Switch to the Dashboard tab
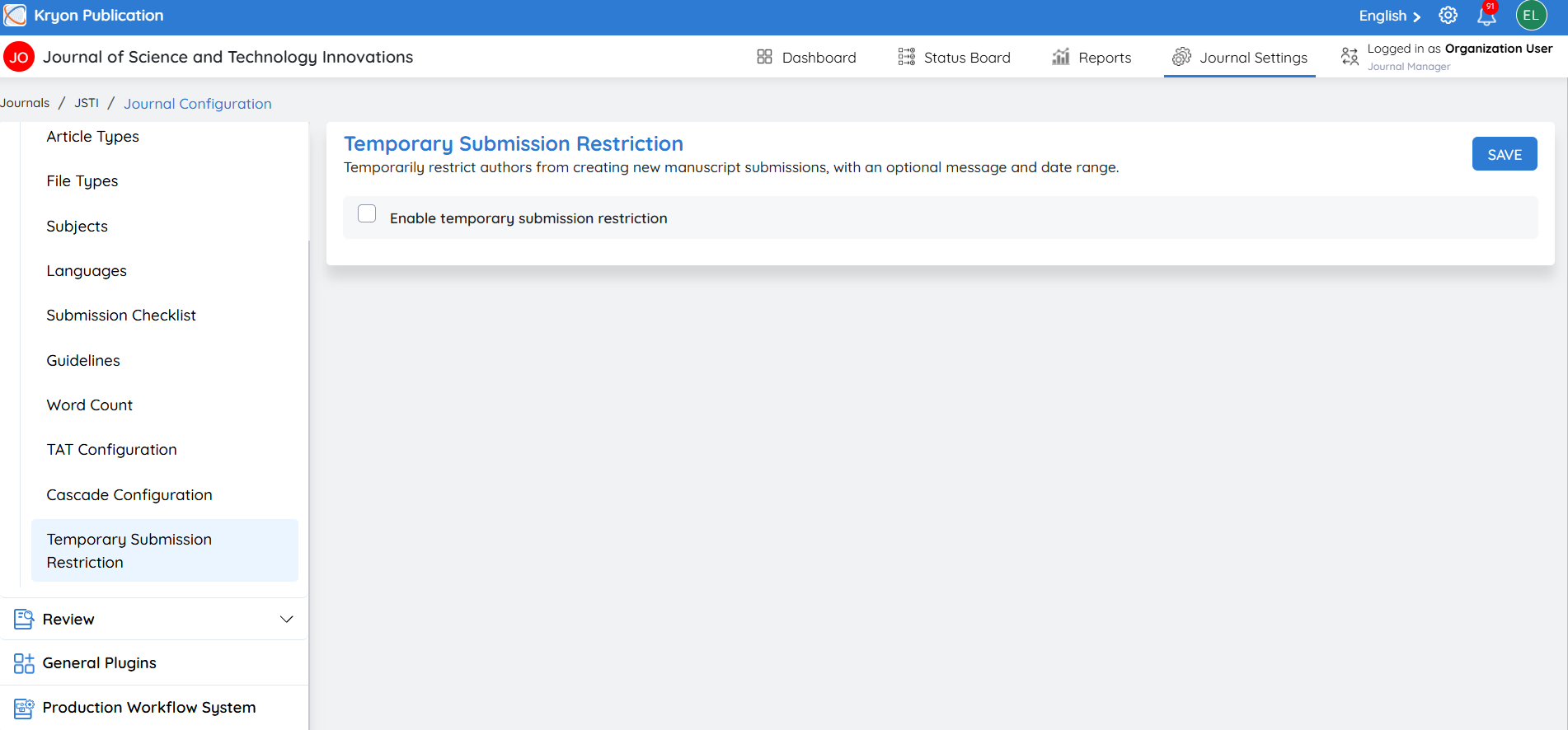This screenshot has height=730, width=1568. [x=806, y=57]
